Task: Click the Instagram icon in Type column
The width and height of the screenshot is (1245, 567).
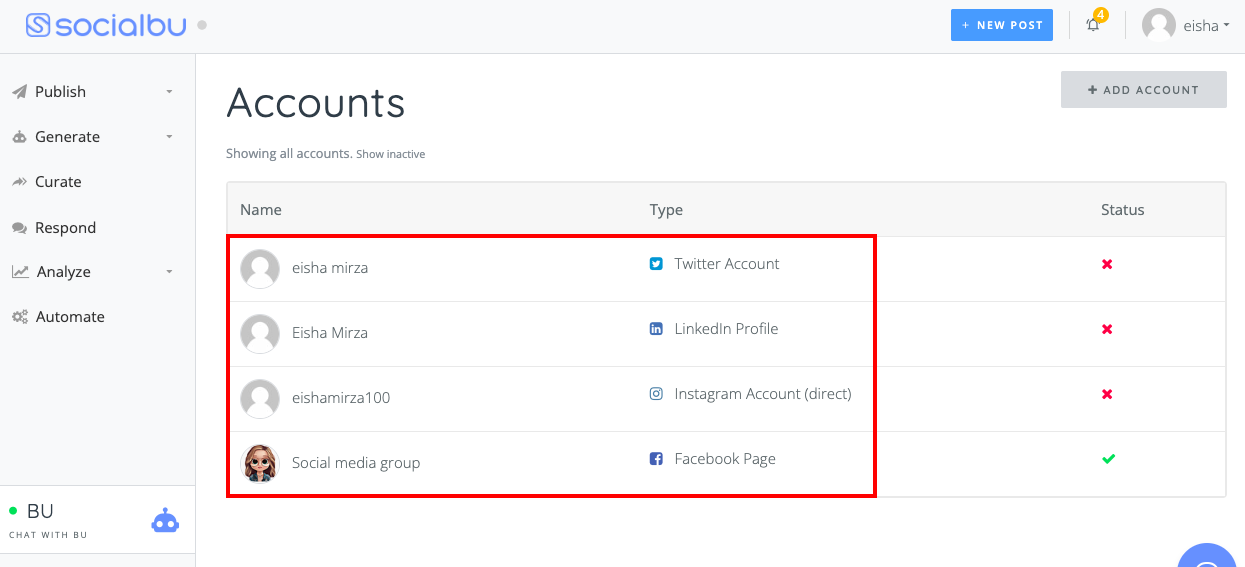Action: 656,394
